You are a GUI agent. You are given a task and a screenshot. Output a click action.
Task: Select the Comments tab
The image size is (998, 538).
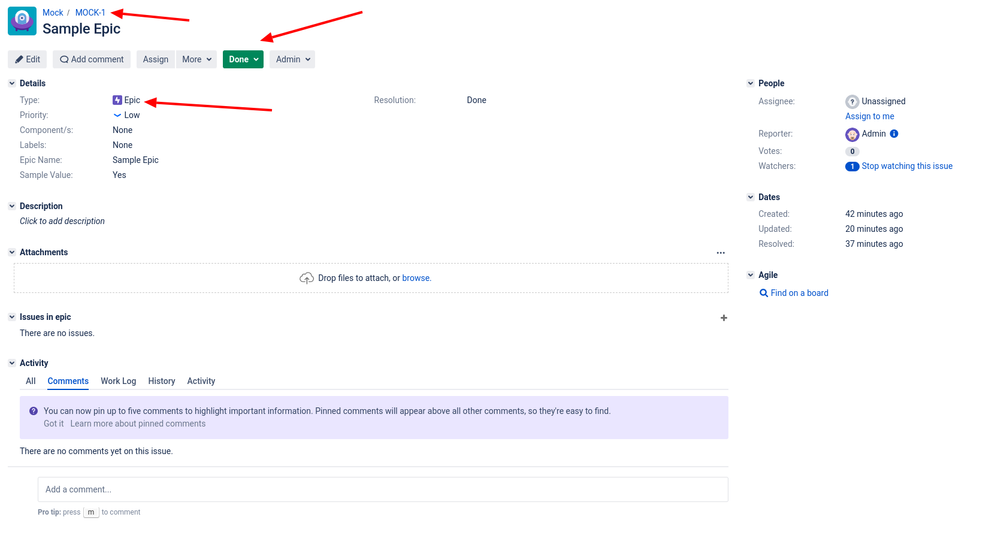[x=68, y=381]
